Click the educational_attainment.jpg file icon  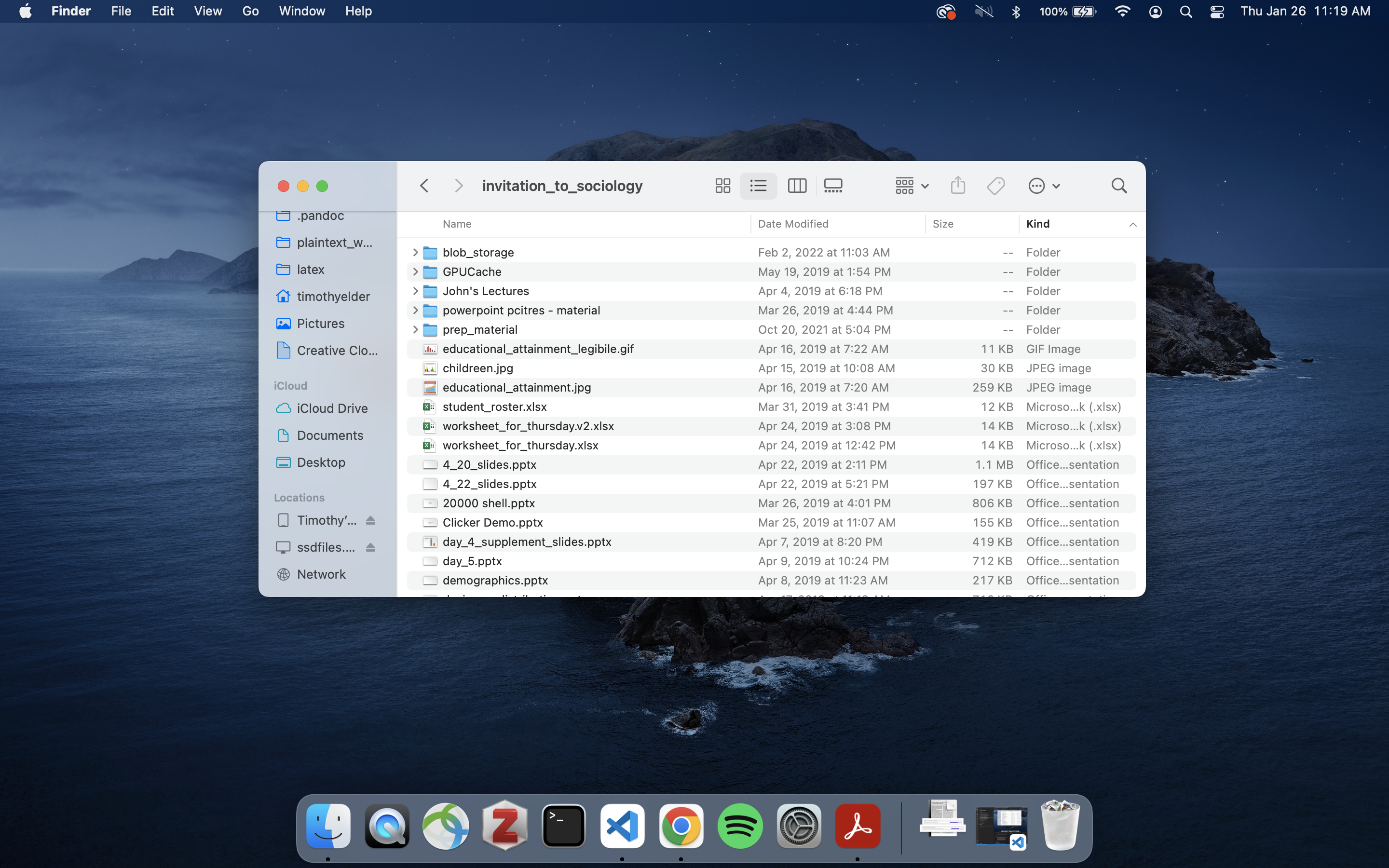[430, 388]
